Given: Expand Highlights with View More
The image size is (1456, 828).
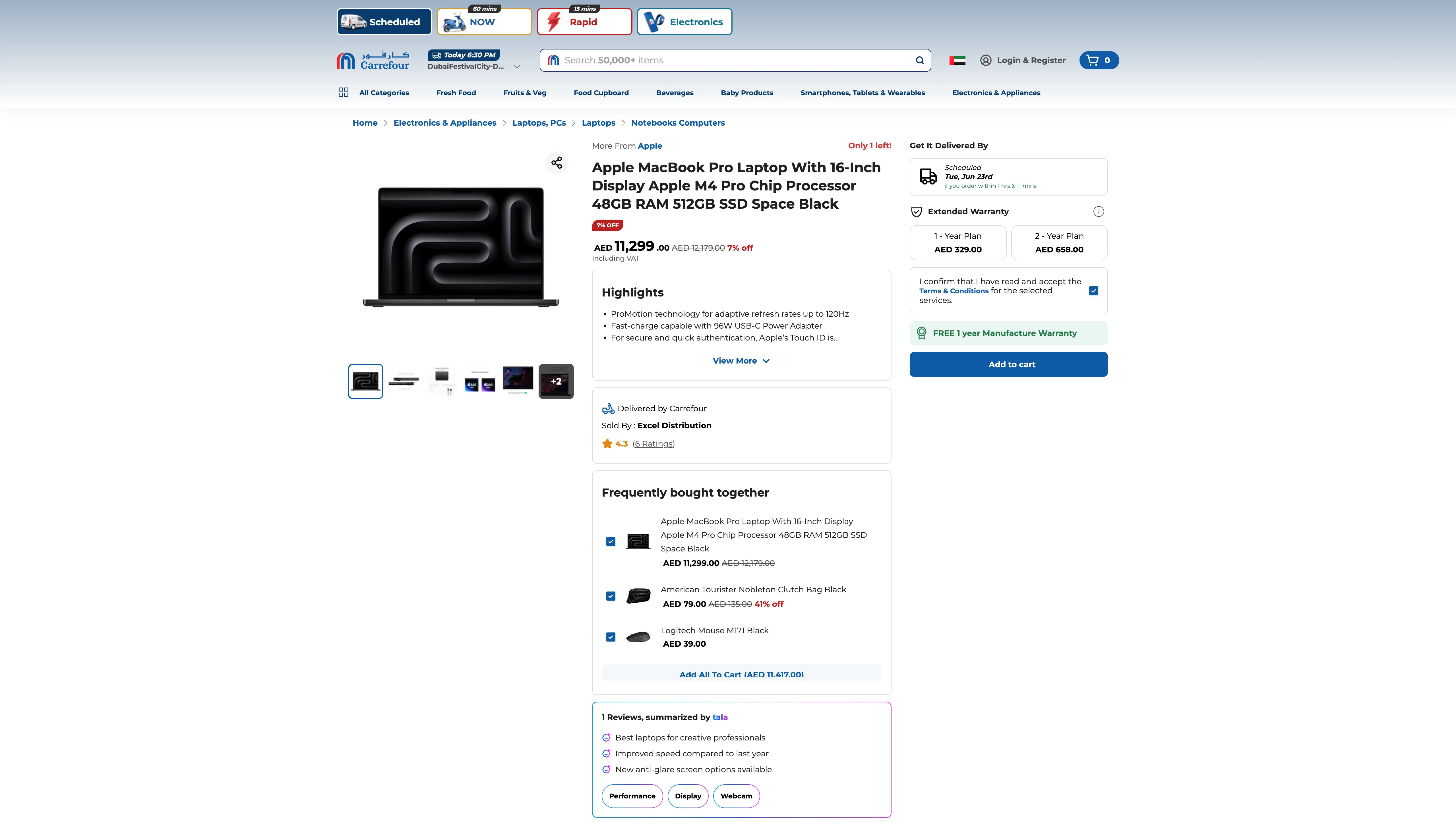Looking at the screenshot, I should point(741,360).
